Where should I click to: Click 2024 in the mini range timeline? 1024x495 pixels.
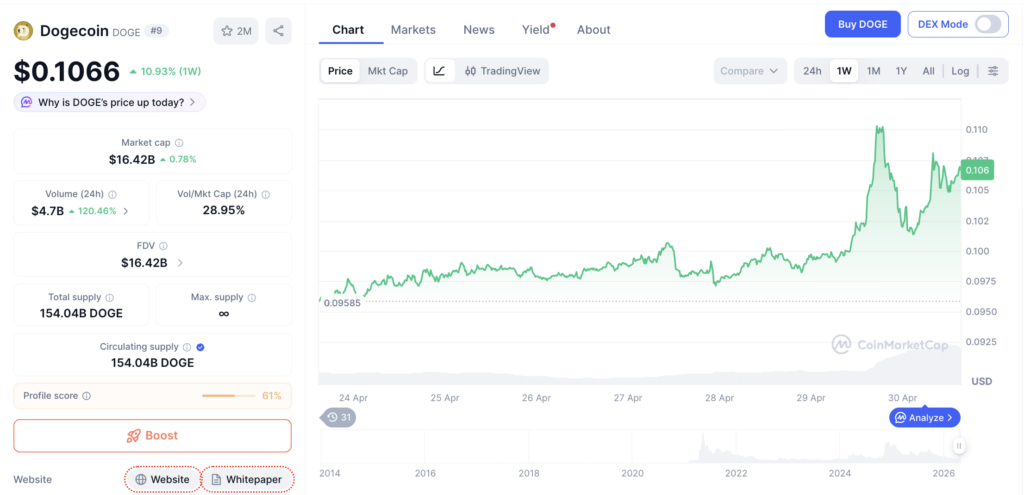tap(841, 473)
